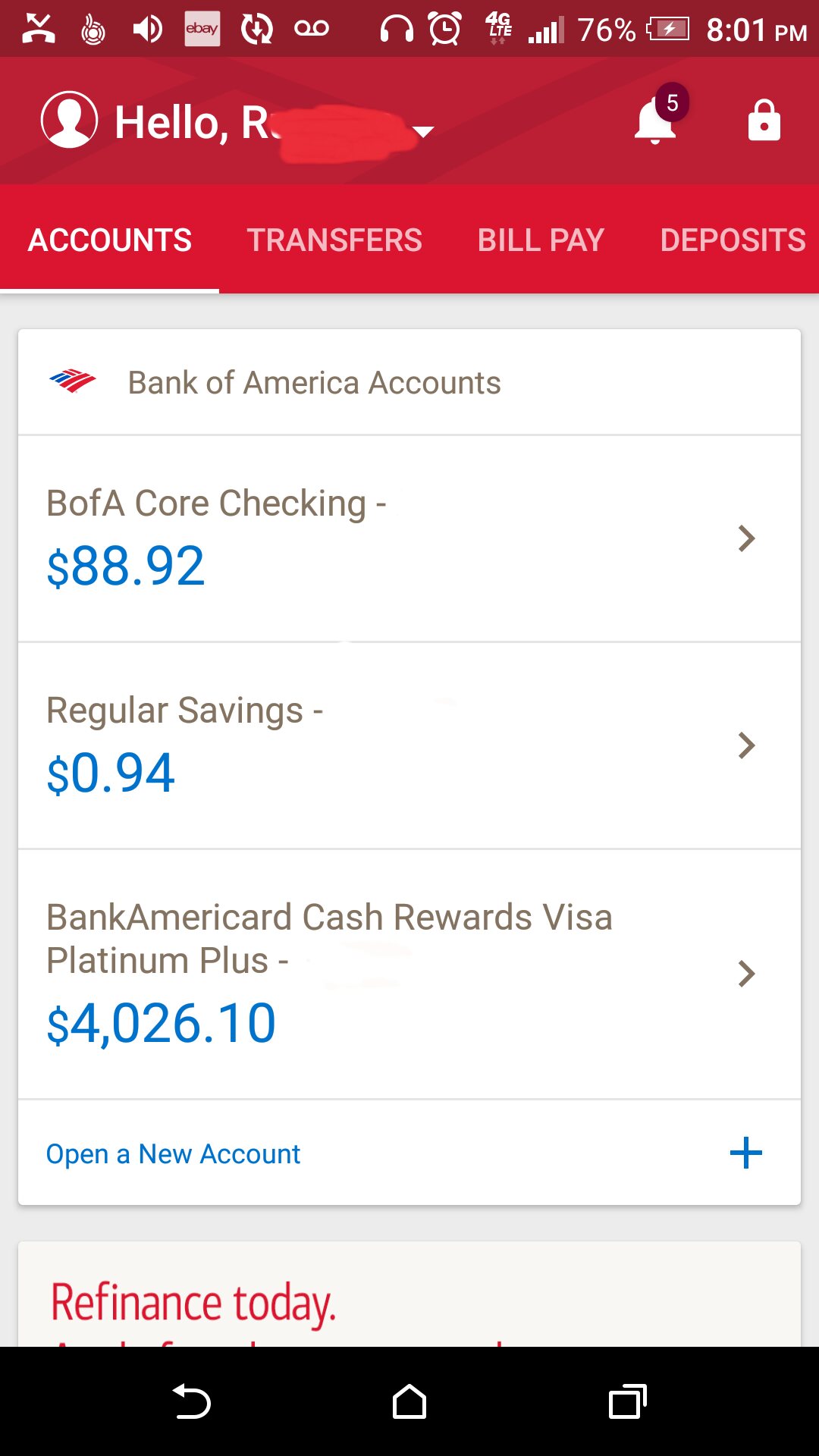The image size is (819, 1456).
Task: Expand Regular Savings details chevron
Action: (x=746, y=745)
